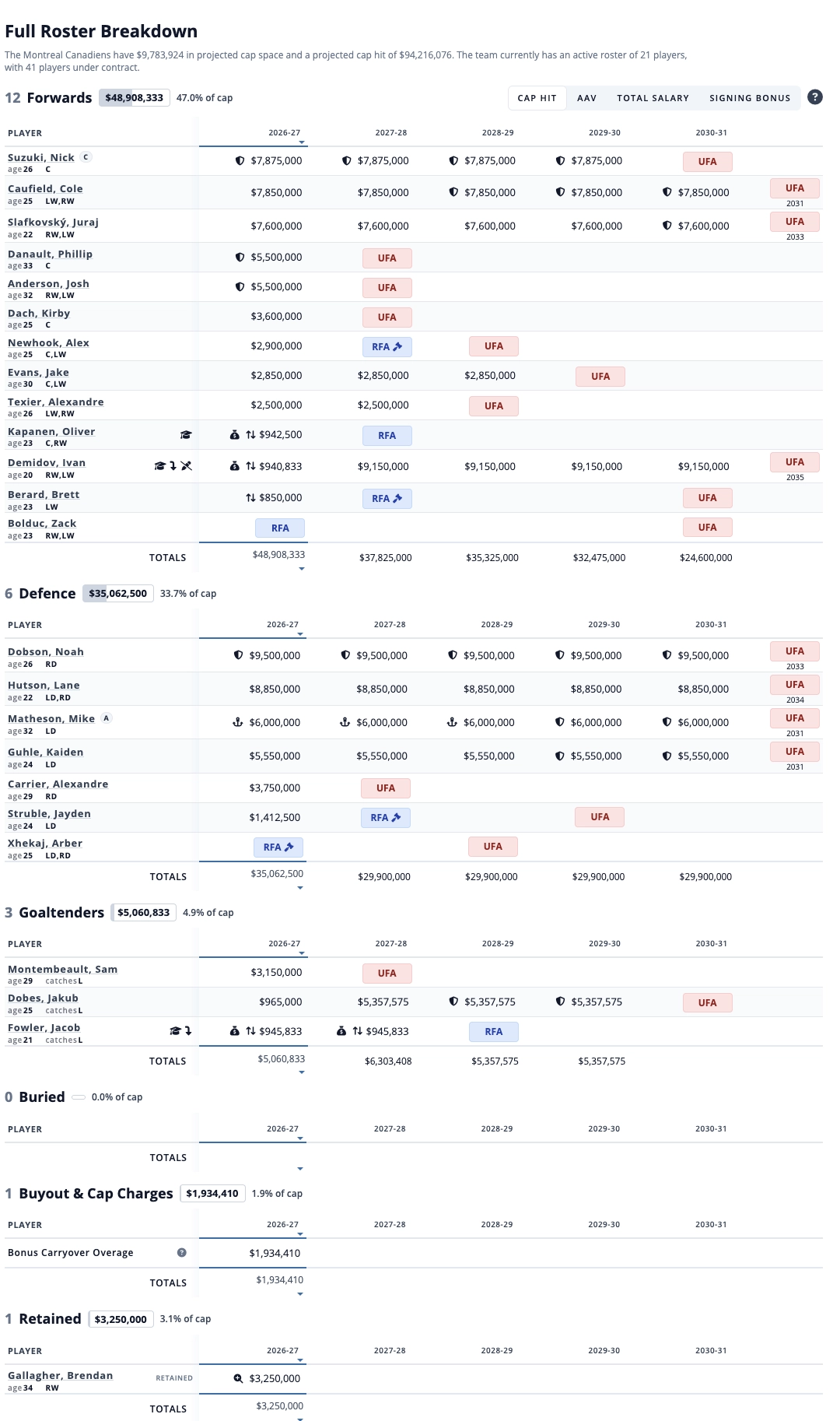Switch to Signing Bonus view

(750, 98)
